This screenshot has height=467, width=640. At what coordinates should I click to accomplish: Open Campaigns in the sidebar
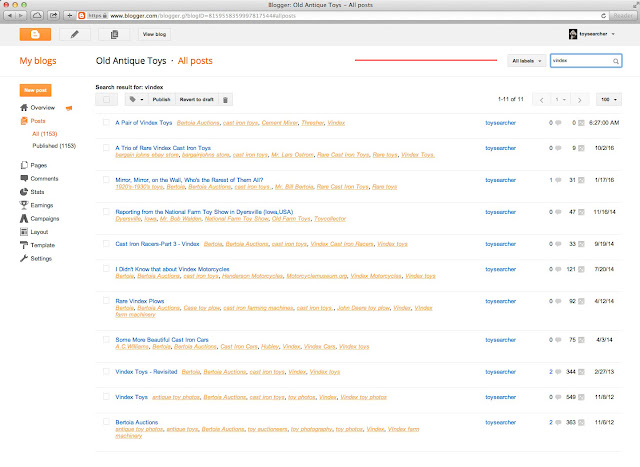click(x=44, y=219)
